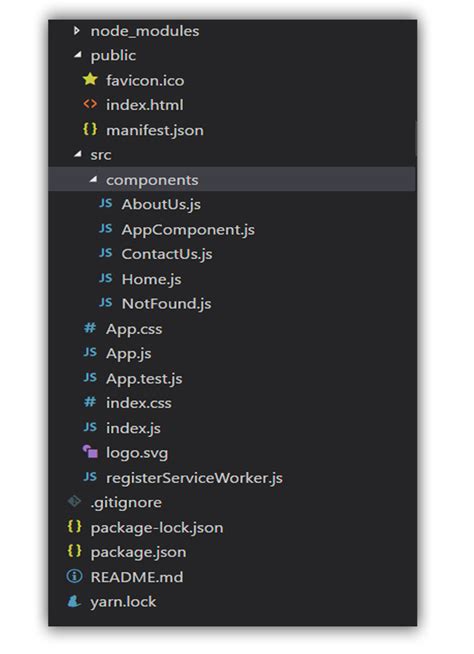Image resolution: width=474 pixels, height=654 pixels.
Task: Click the braces icon beside package-lock.json
Action: (74, 527)
